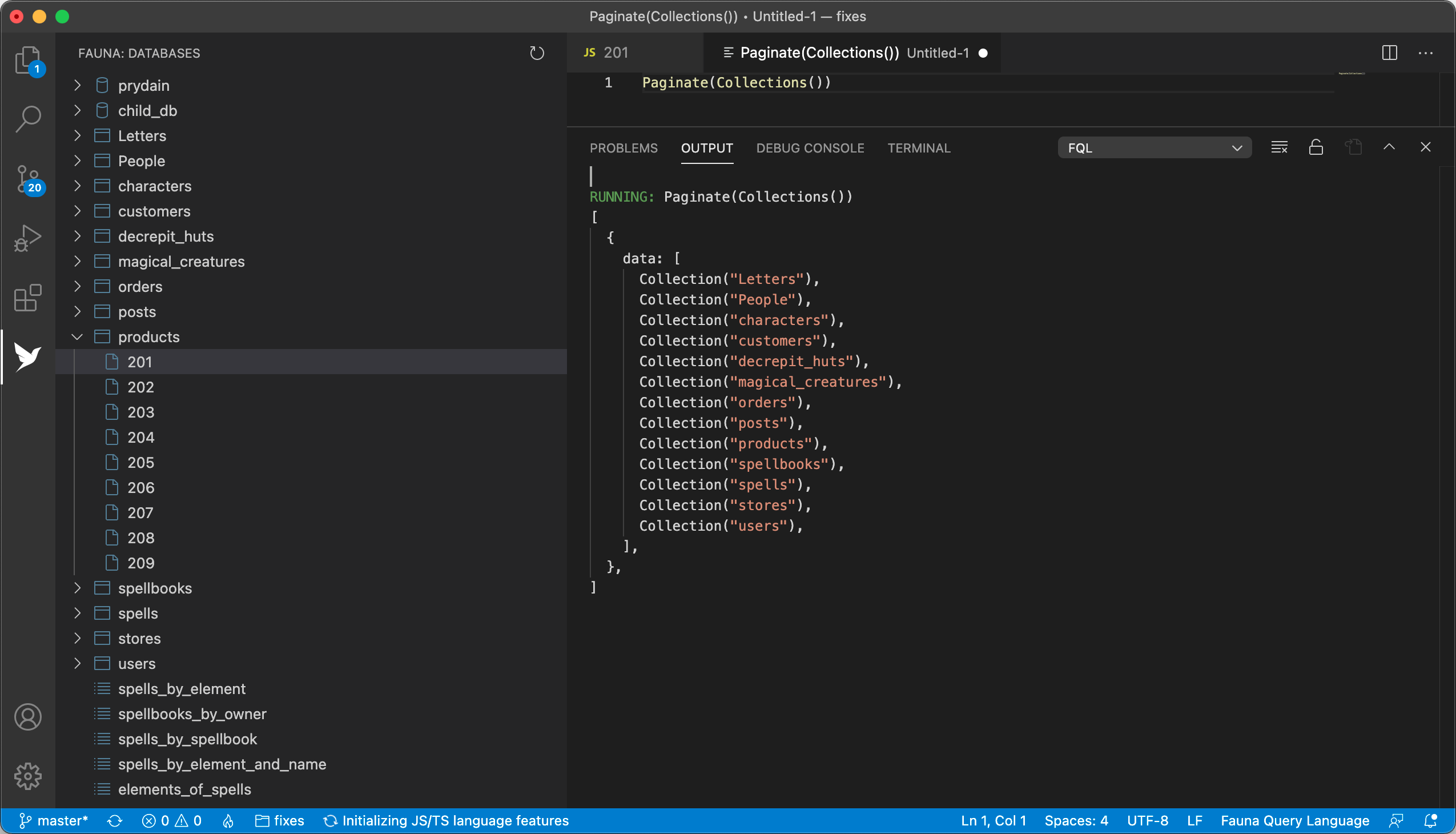Viewport: 1456px width, 834px height.
Task: Select the Paginate(Collections()) Untitled-1 tab
Action: pos(852,53)
